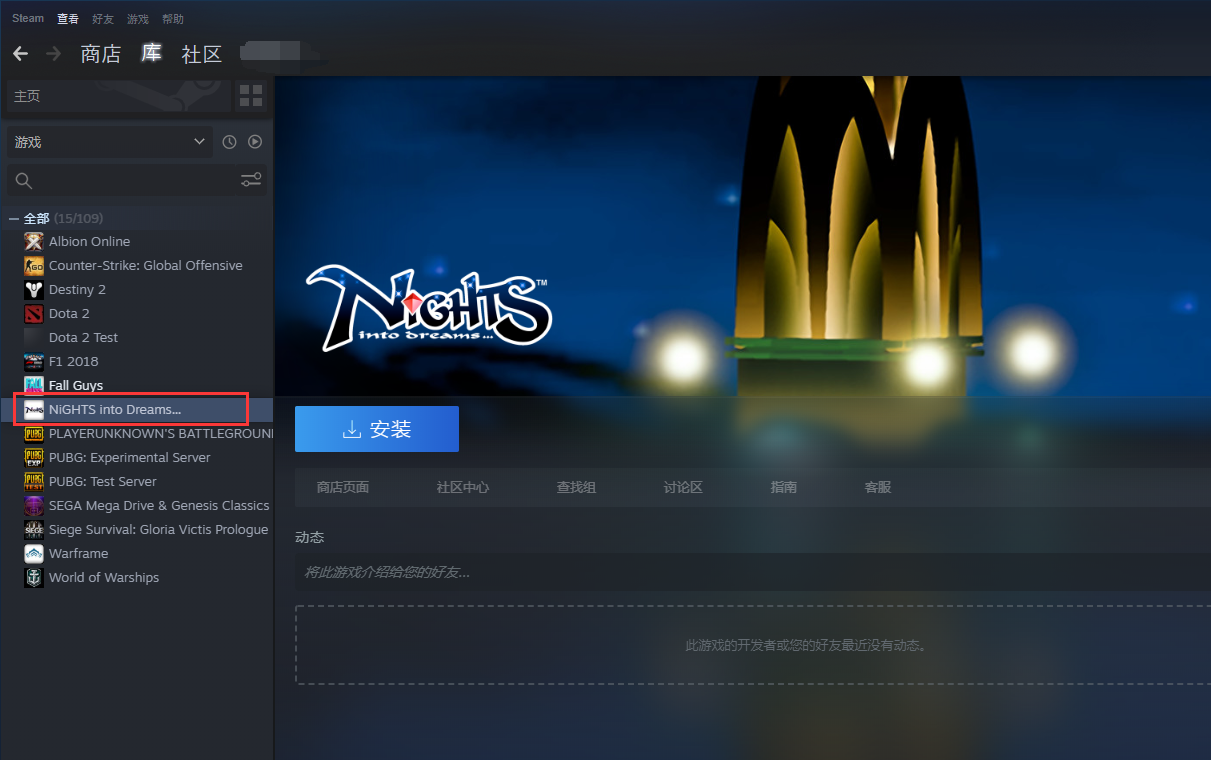Click the NiGHTS into Dreams logo

[x=428, y=307]
